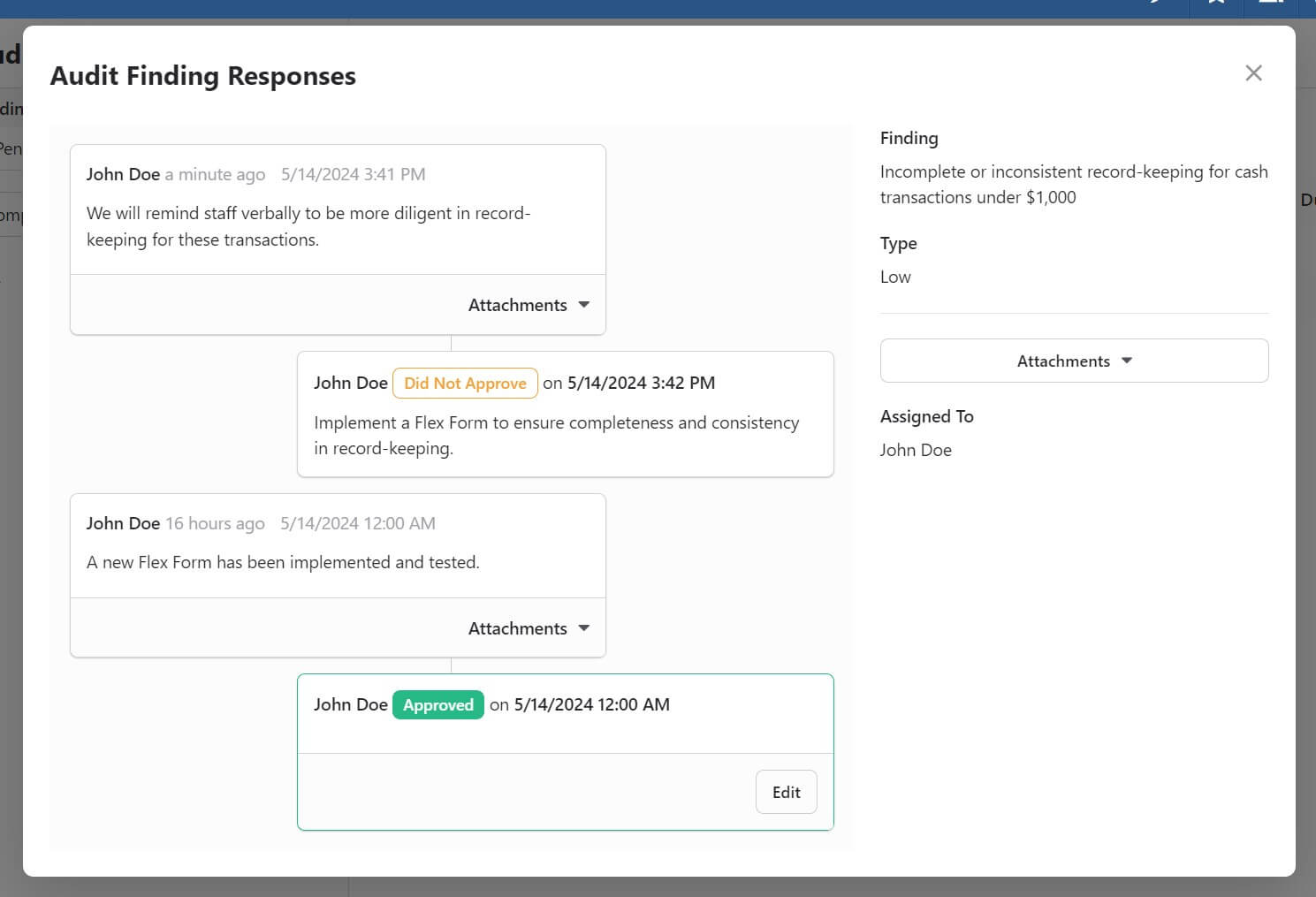Image resolution: width=1316 pixels, height=897 pixels.
Task: Click John Doe name beside Approved badge
Action: (x=350, y=704)
